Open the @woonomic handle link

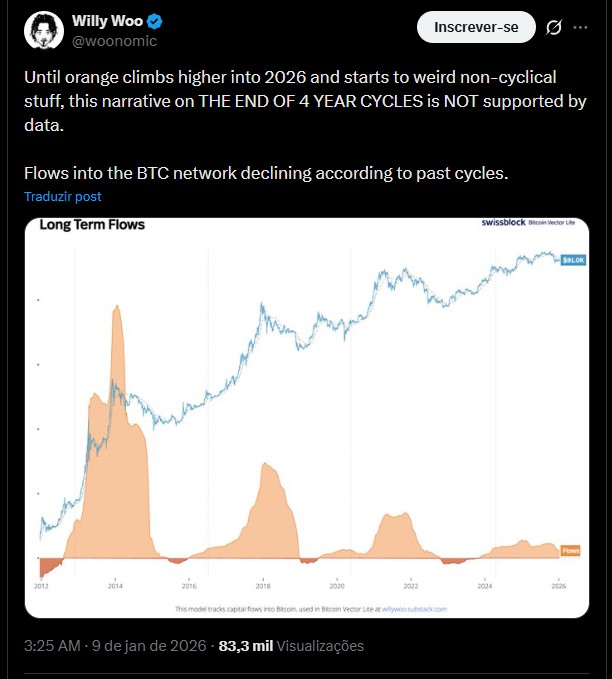(x=114, y=41)
